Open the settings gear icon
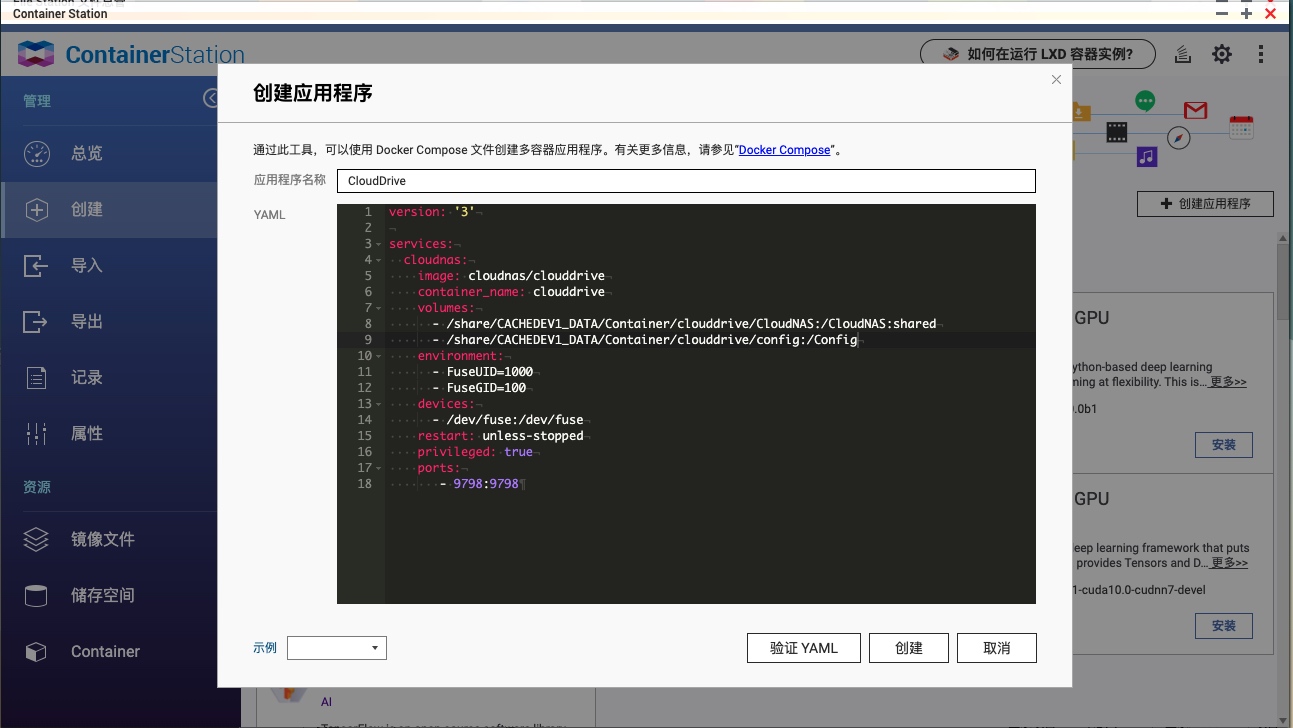The width and height of the screenshot is (1293, 728). coord(1222,54)
